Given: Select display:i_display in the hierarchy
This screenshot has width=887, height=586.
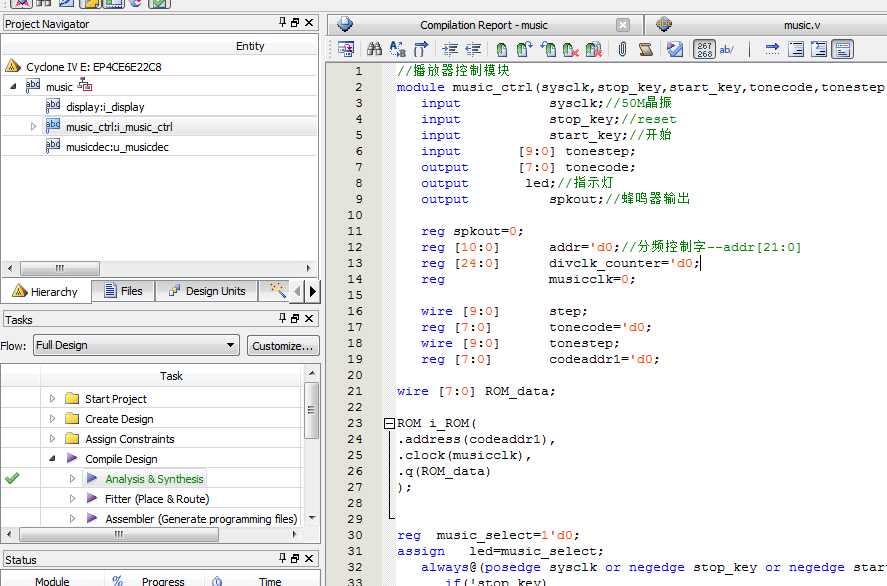Looking at the screenshot, I should pyautogui.click(x=104, y=107).
